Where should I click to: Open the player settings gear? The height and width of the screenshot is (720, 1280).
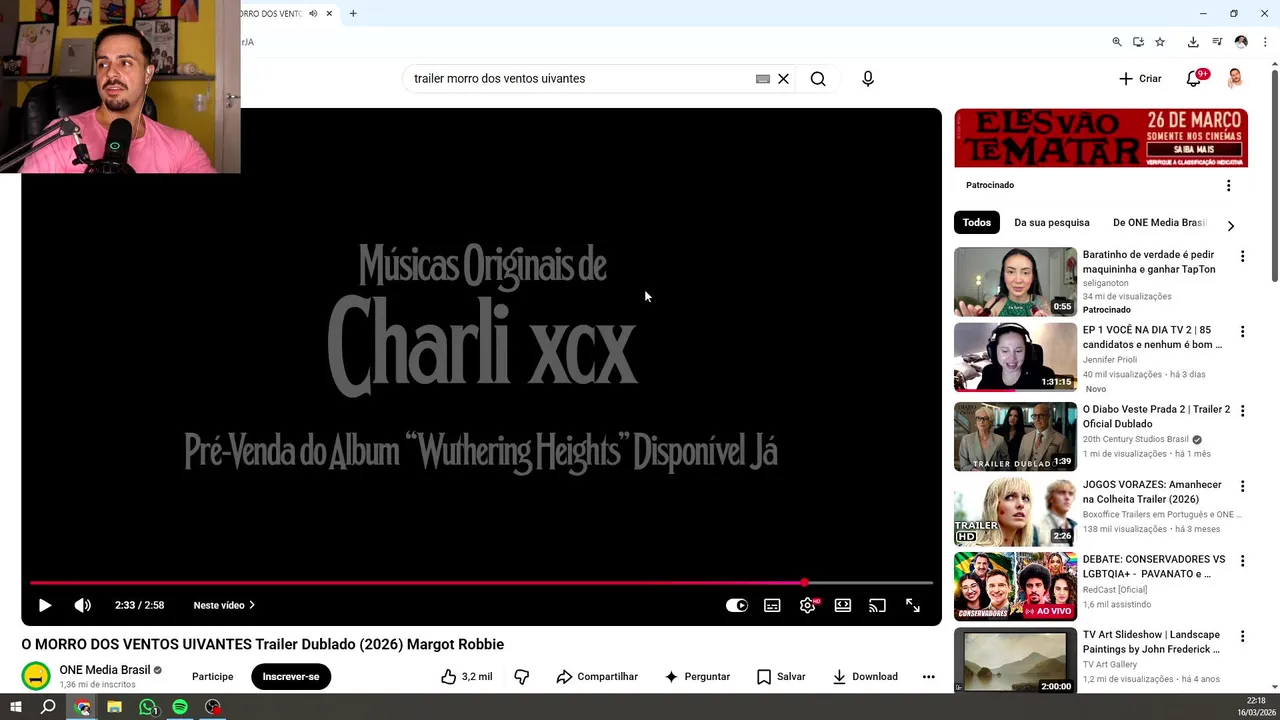808,605
